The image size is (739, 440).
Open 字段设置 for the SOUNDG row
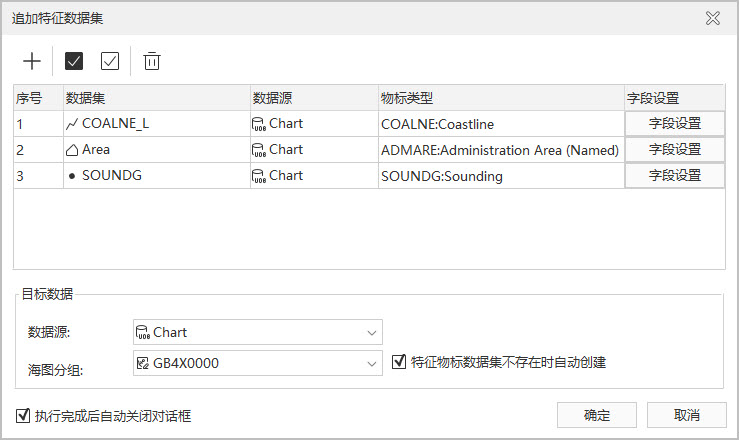(675, 176)
